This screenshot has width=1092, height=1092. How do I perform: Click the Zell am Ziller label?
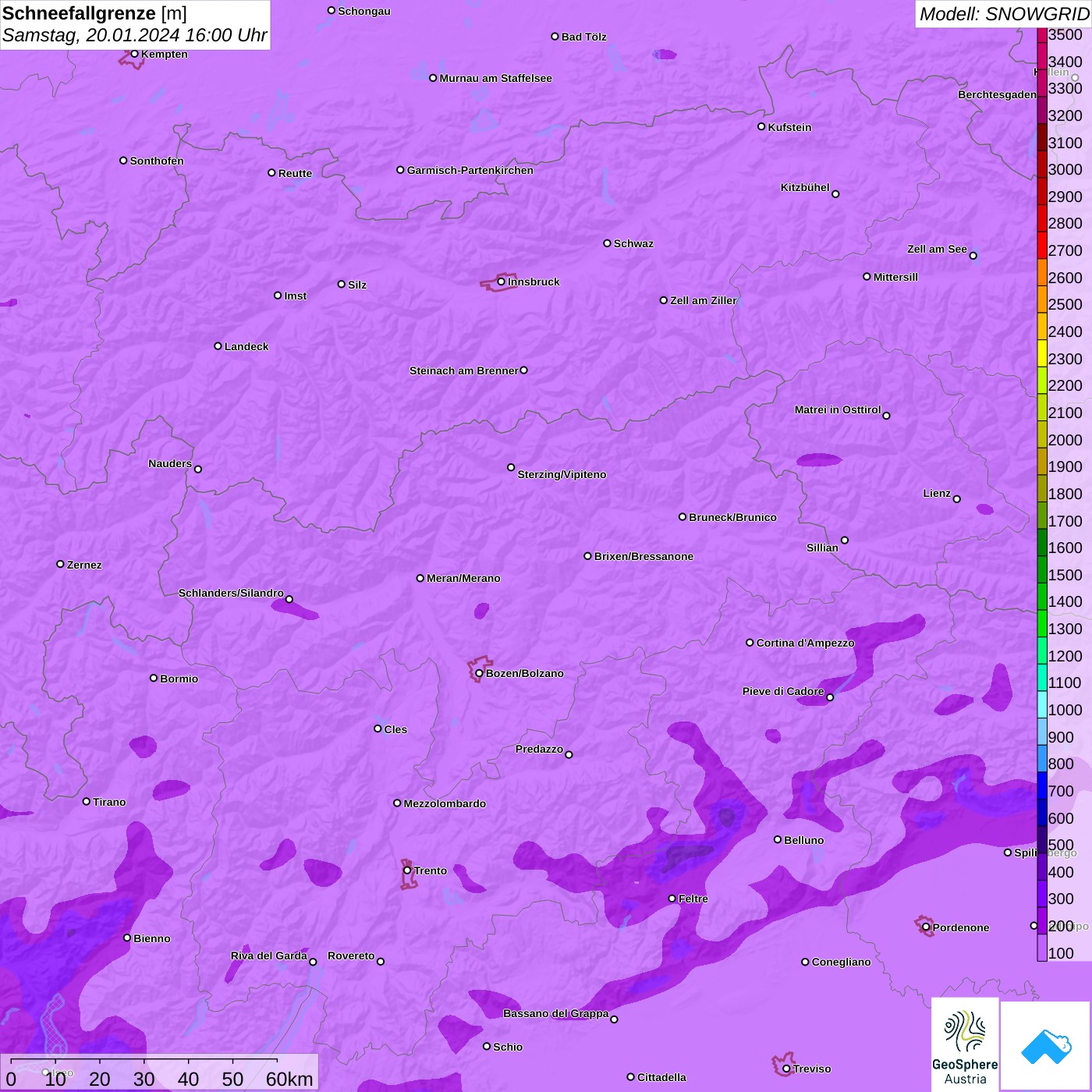[x=704, y=300]
